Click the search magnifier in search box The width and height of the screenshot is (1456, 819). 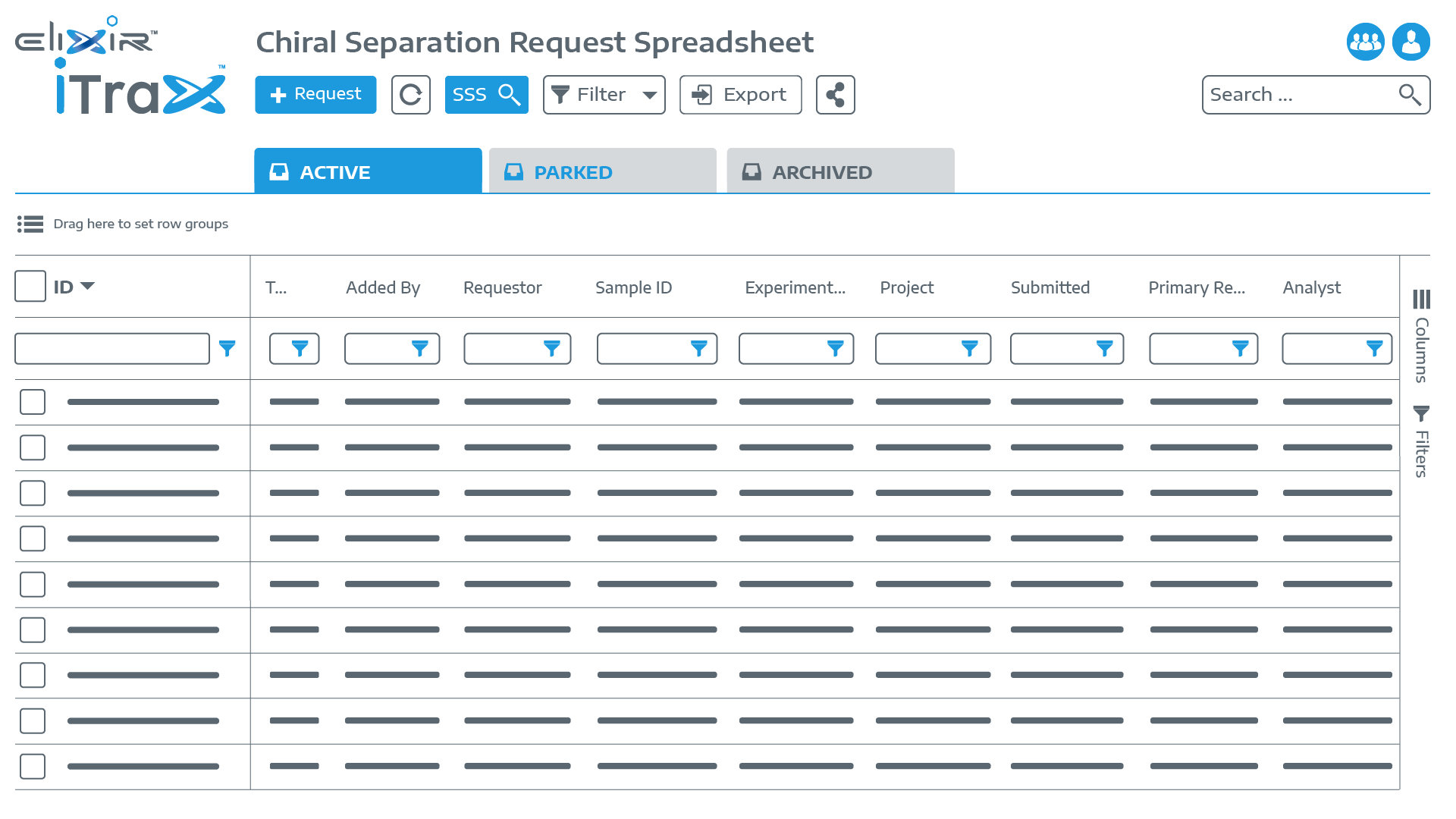pyautogui.click(x=1408, y=95)
